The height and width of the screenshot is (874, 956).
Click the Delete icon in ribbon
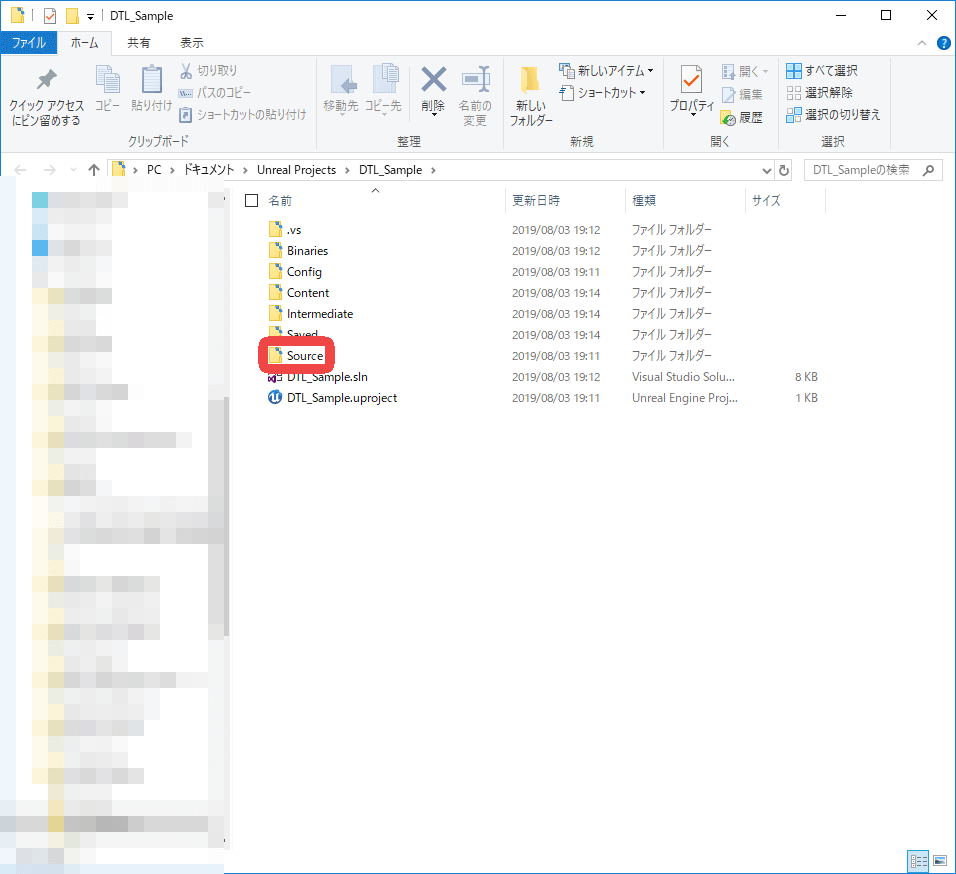(x=433, y=82)
